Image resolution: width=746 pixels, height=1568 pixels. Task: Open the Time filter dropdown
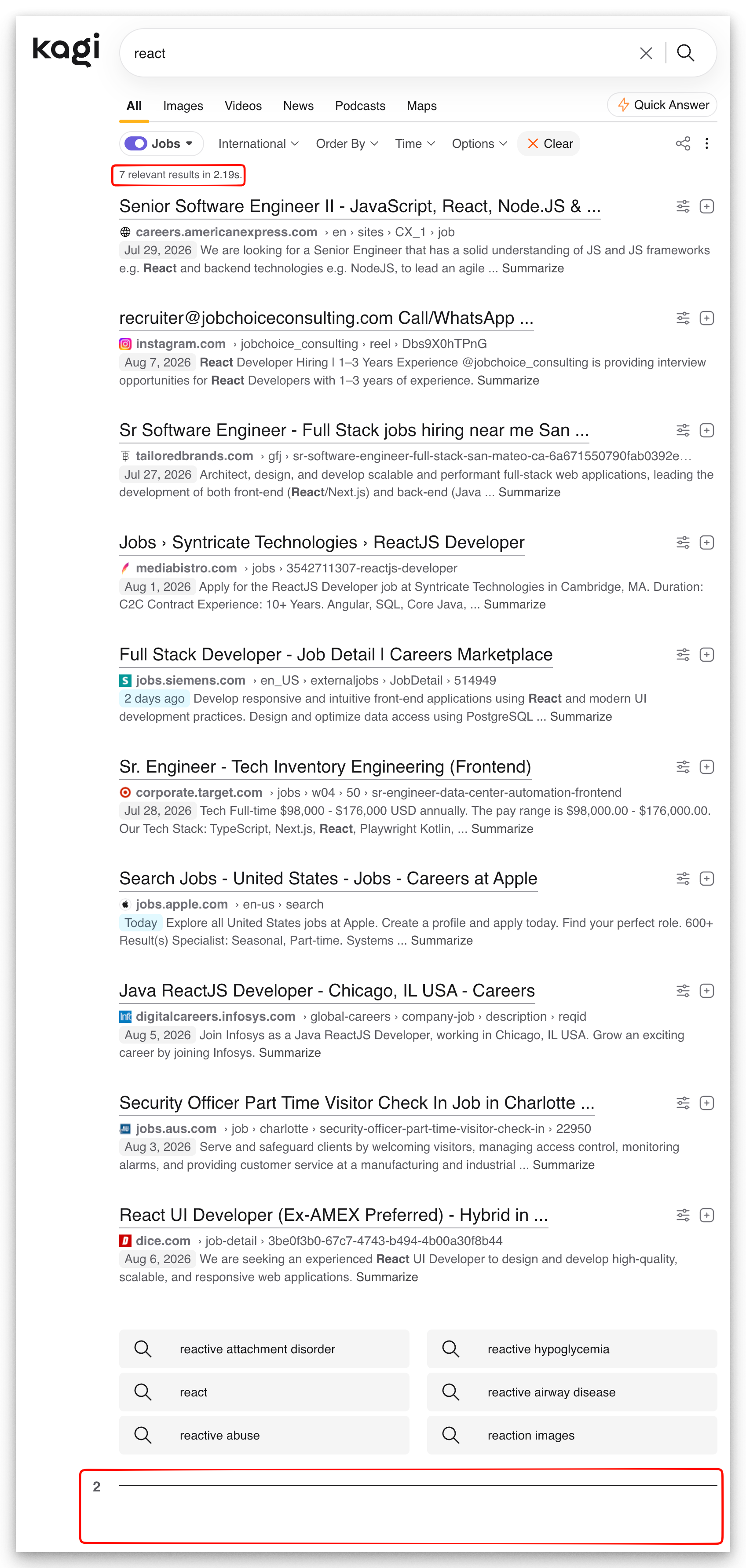(415, 144)
